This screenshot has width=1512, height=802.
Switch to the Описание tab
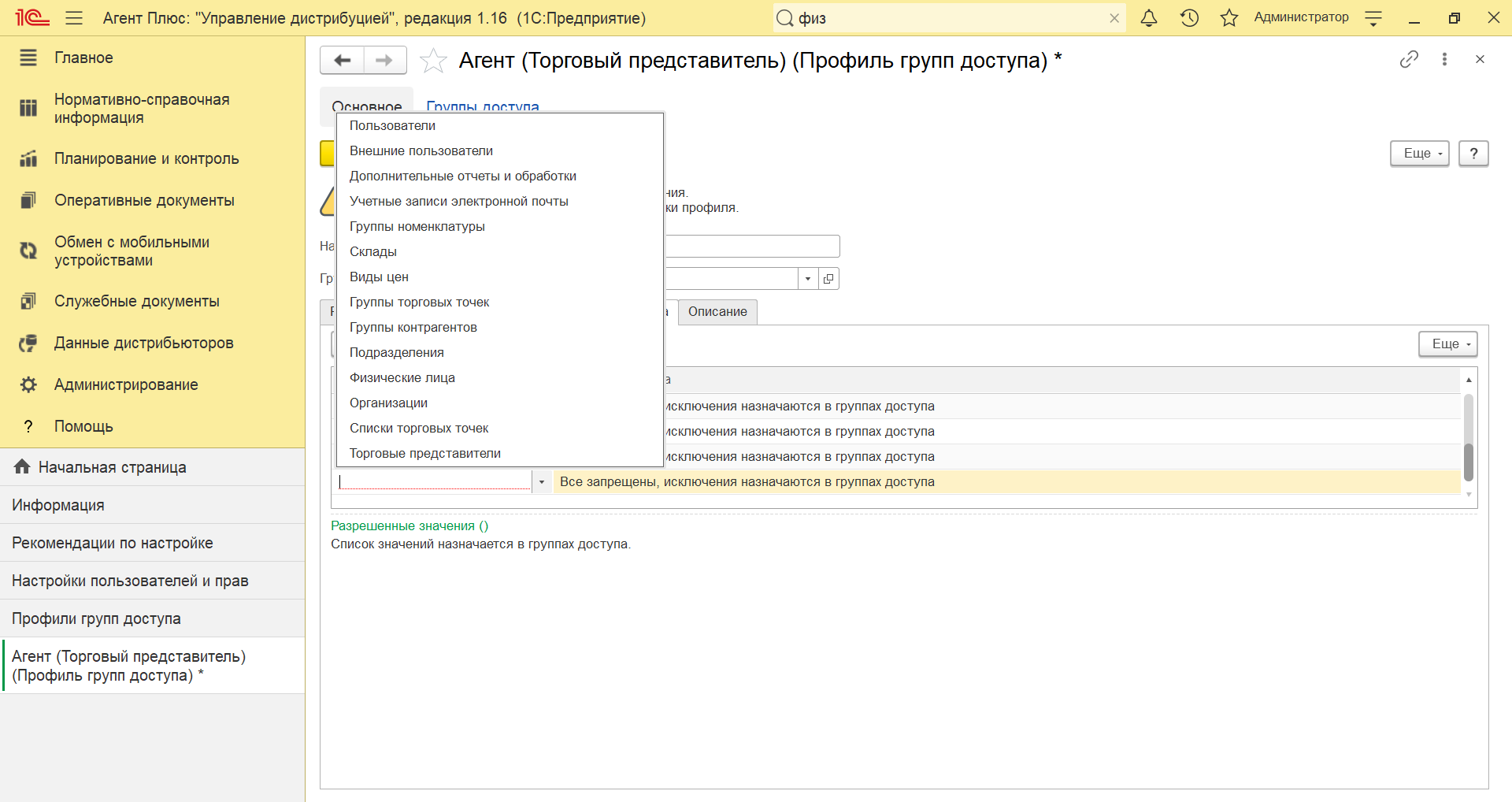pos(717,312)
